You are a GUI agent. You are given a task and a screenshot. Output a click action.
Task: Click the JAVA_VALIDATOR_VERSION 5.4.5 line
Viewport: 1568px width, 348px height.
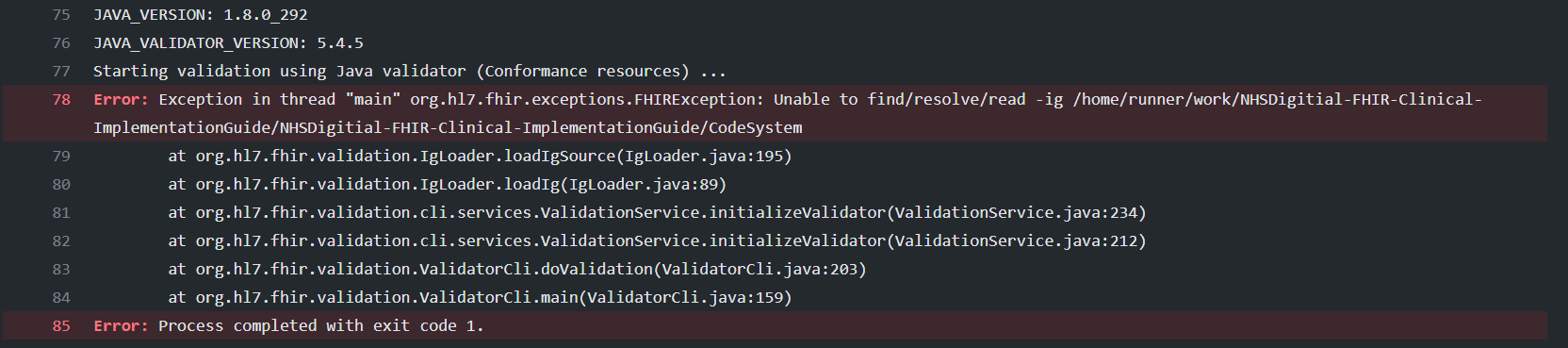click(228, 43)
